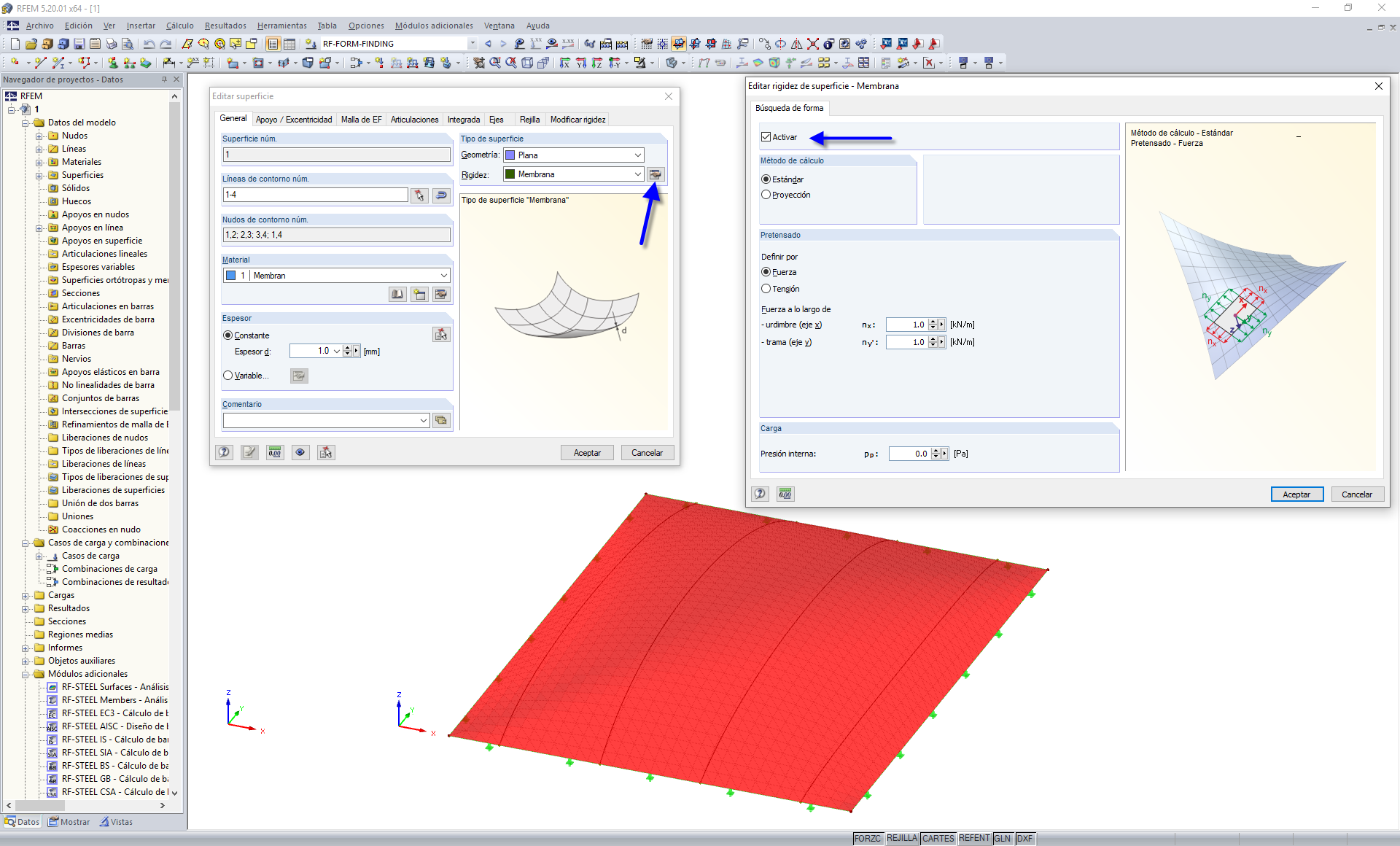
Task: Expand the Cargas tree node
Action: click(x=26, y=595)
